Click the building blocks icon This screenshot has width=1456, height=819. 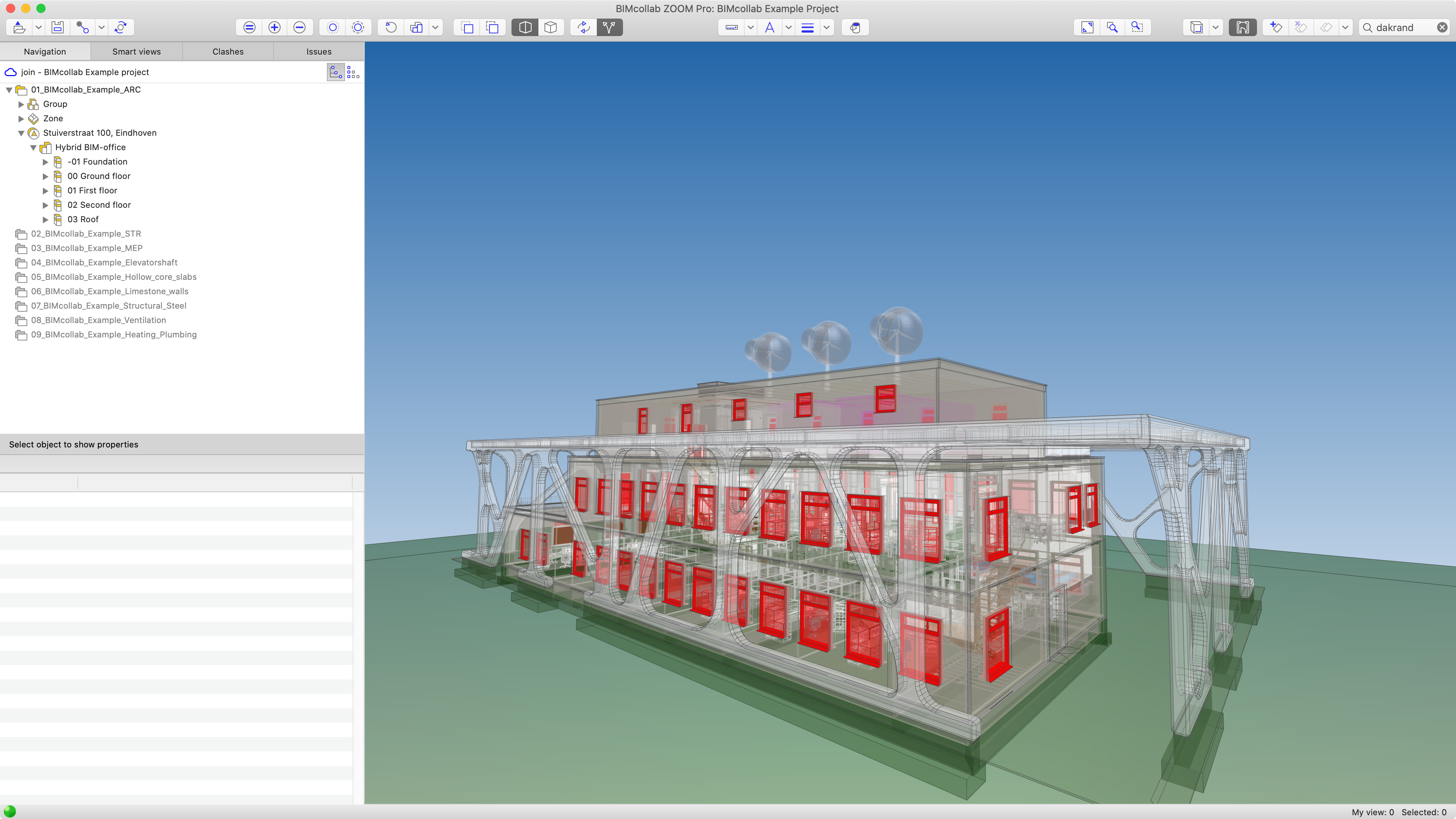(x=417, y=27)
